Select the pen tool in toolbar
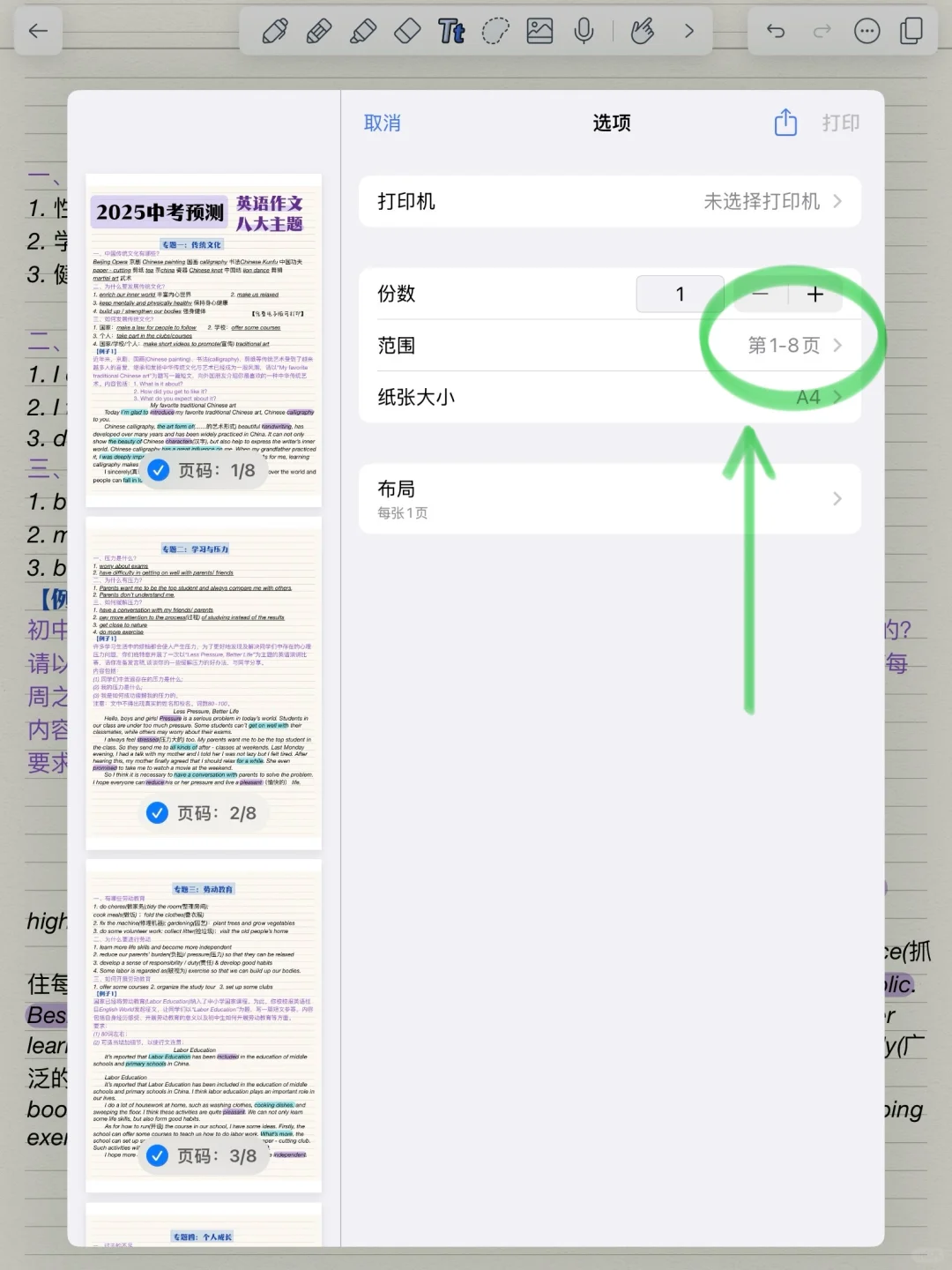 (x=275, y=32)
